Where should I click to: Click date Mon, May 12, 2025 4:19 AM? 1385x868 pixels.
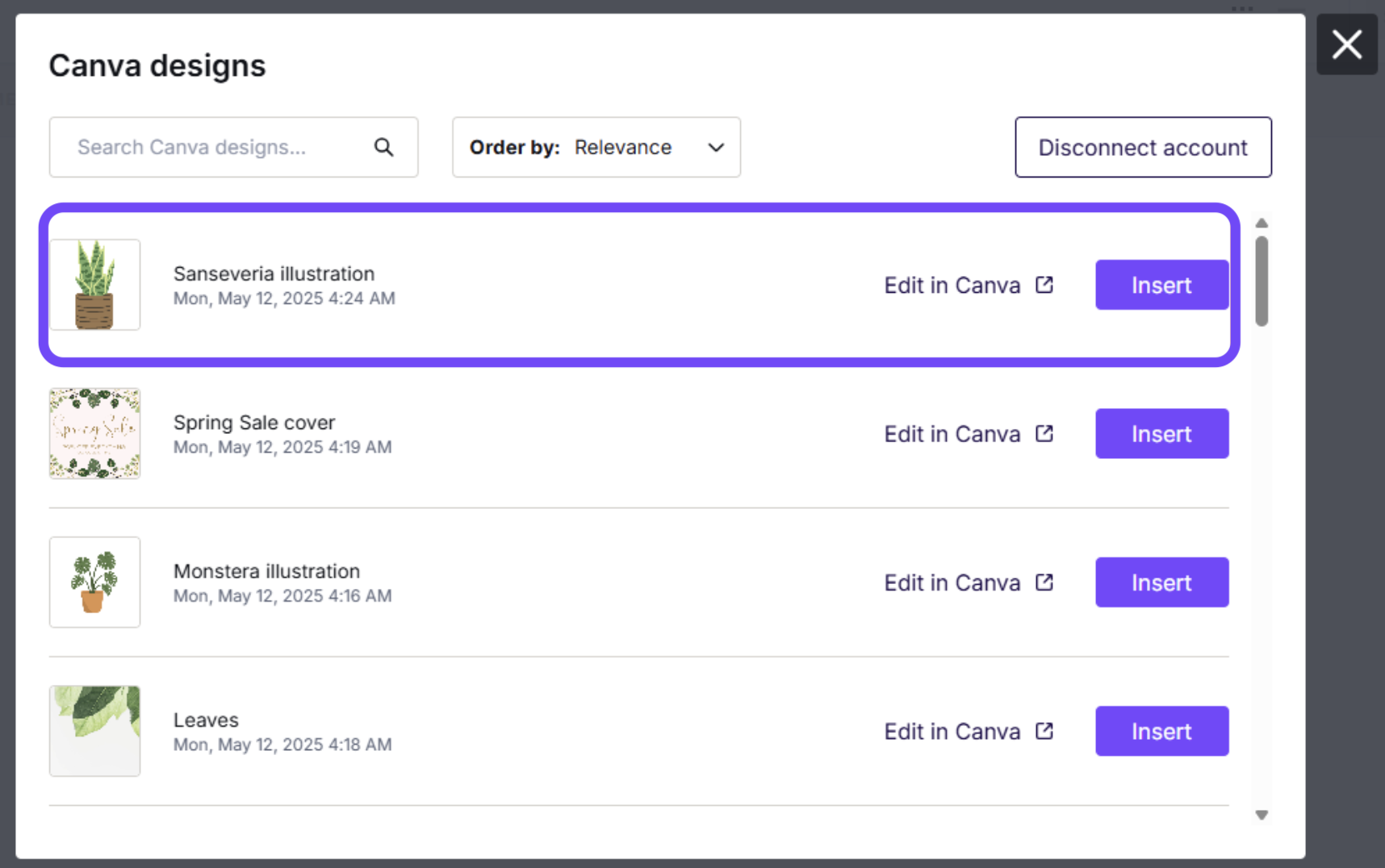[x=282, y=446]
